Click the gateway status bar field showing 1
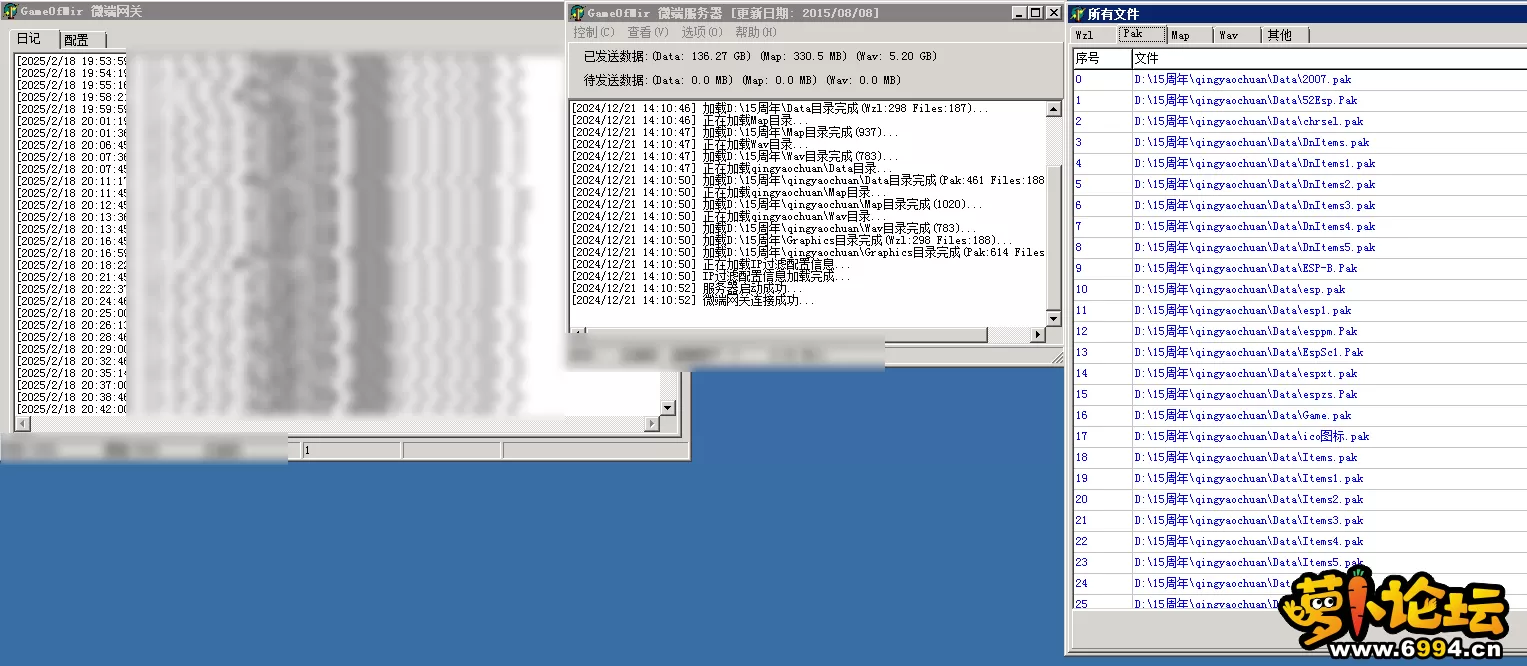1527x666 pixels. (351, 451)
